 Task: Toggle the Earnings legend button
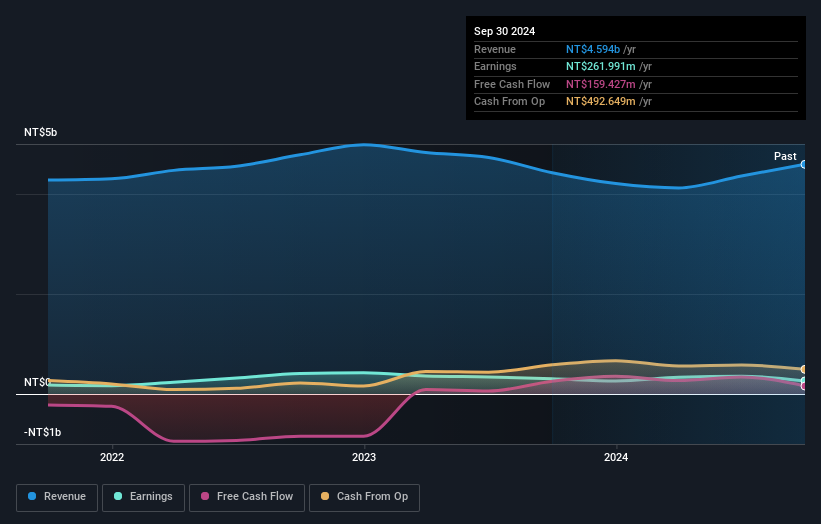143,497
